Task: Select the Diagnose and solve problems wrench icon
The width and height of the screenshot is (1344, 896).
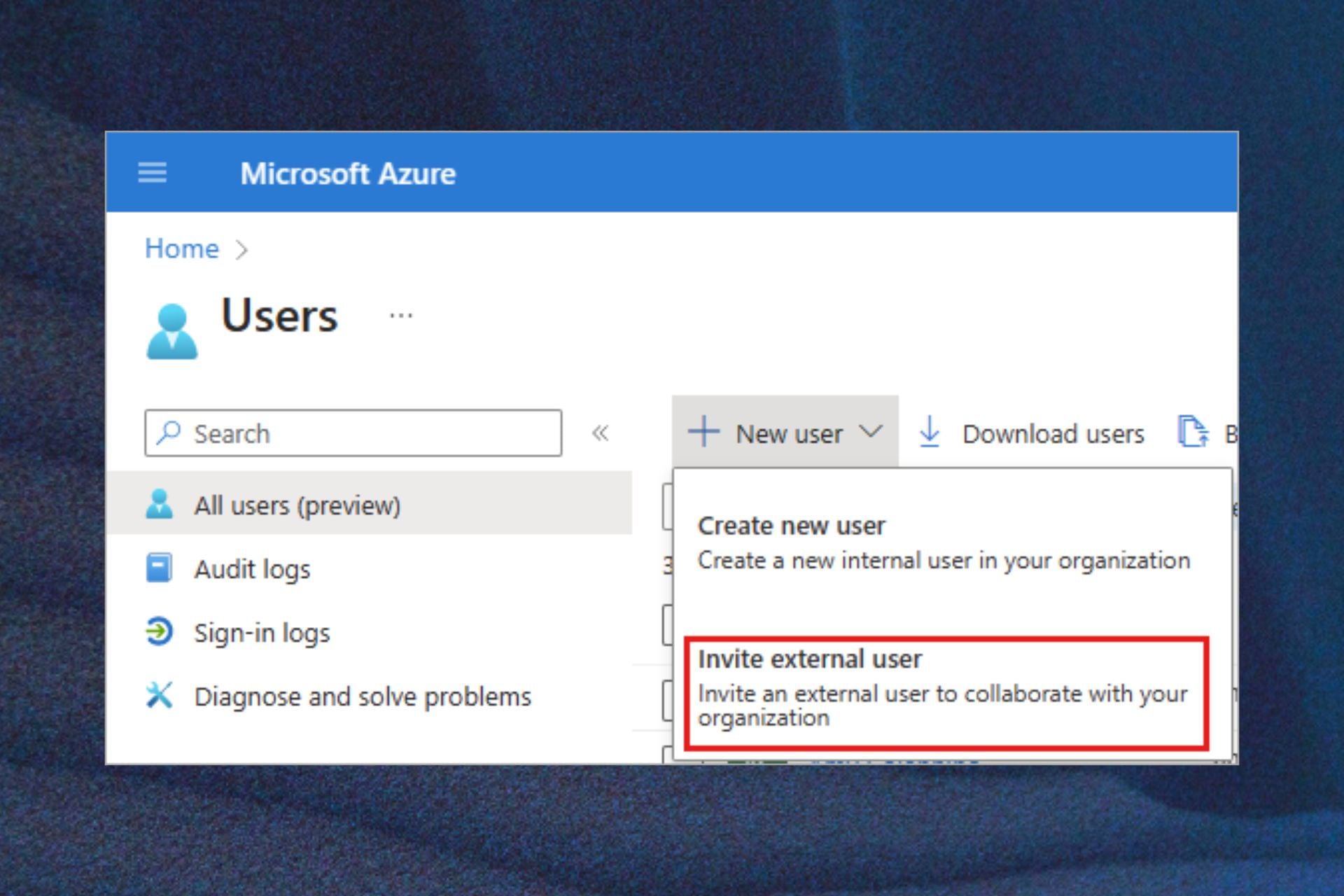Action: 160,696
